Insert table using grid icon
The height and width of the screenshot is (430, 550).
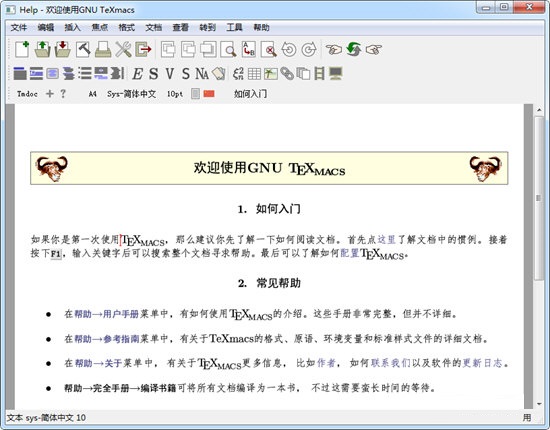[x=254, y=74]
